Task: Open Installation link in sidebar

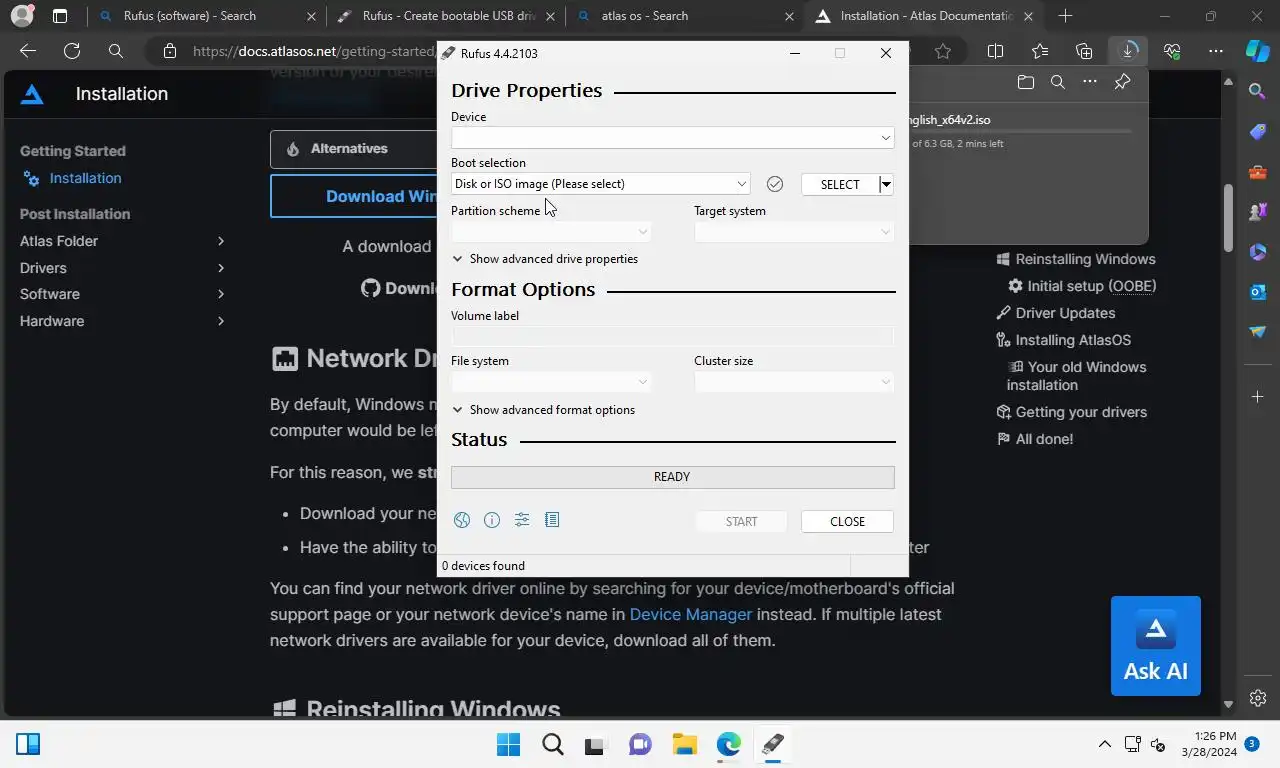Action: [x=86, y=178]
